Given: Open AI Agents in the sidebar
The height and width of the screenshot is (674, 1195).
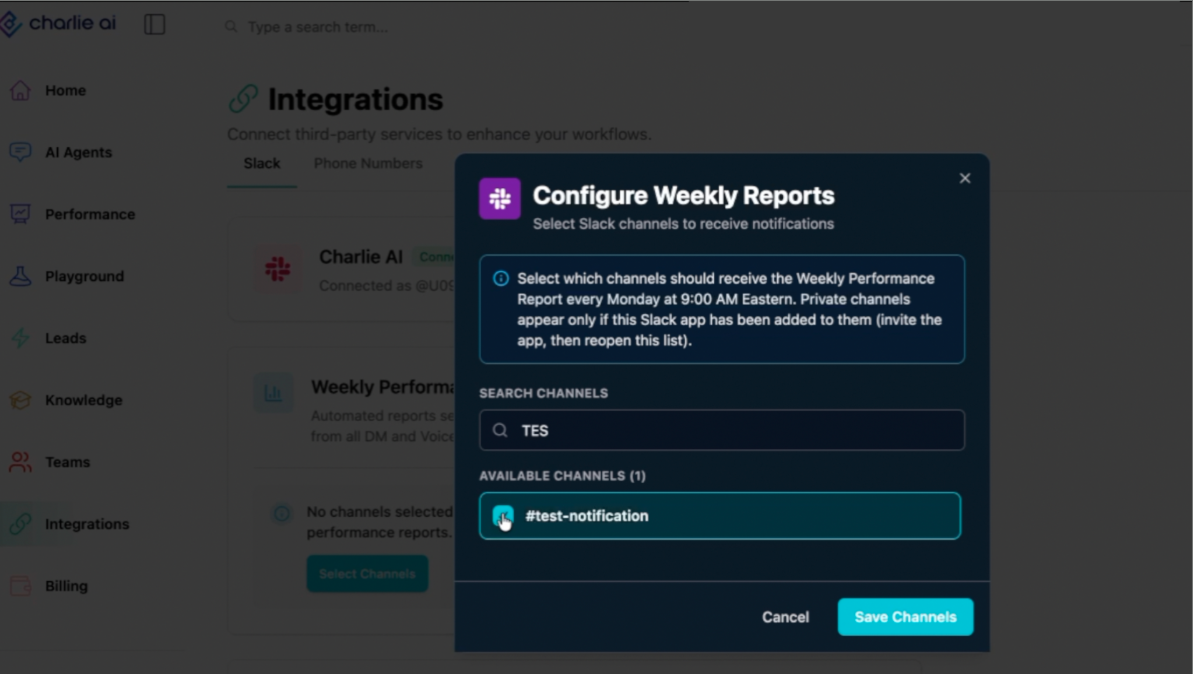Looking at the screenshot, I should point(78,152).
